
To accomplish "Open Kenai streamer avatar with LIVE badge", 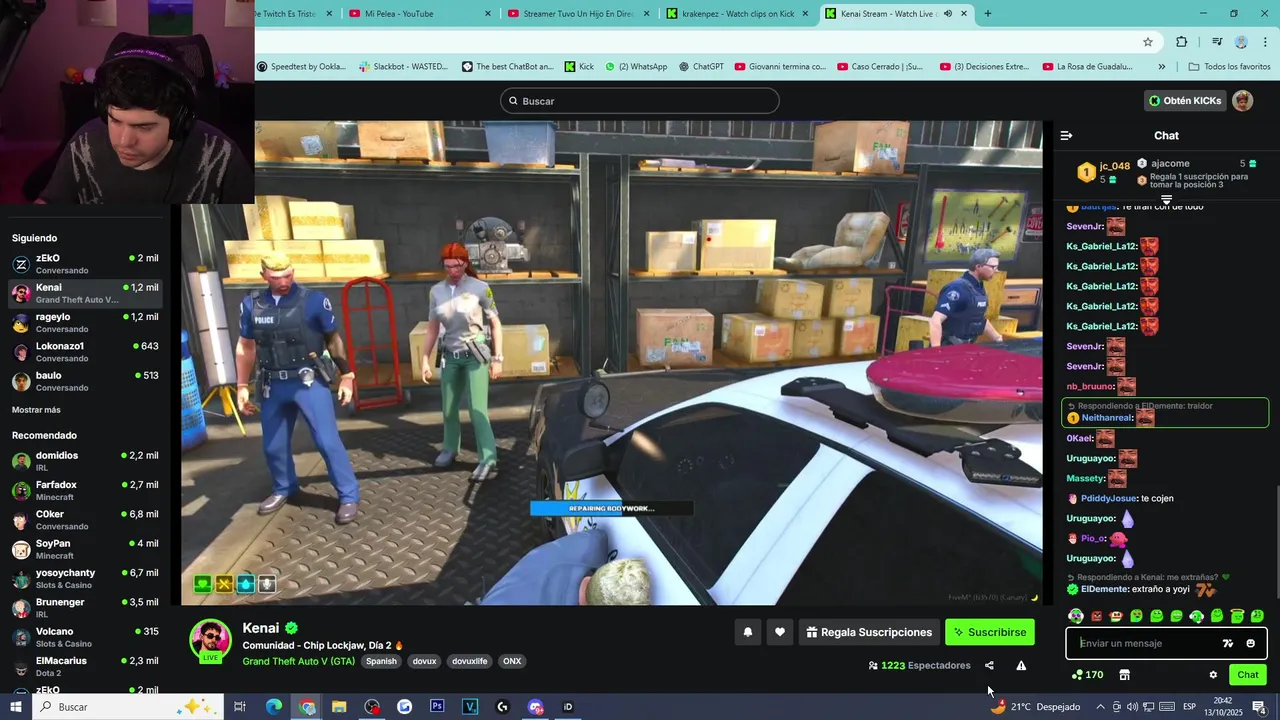I will pyautogui.click(x=210, y=641).
